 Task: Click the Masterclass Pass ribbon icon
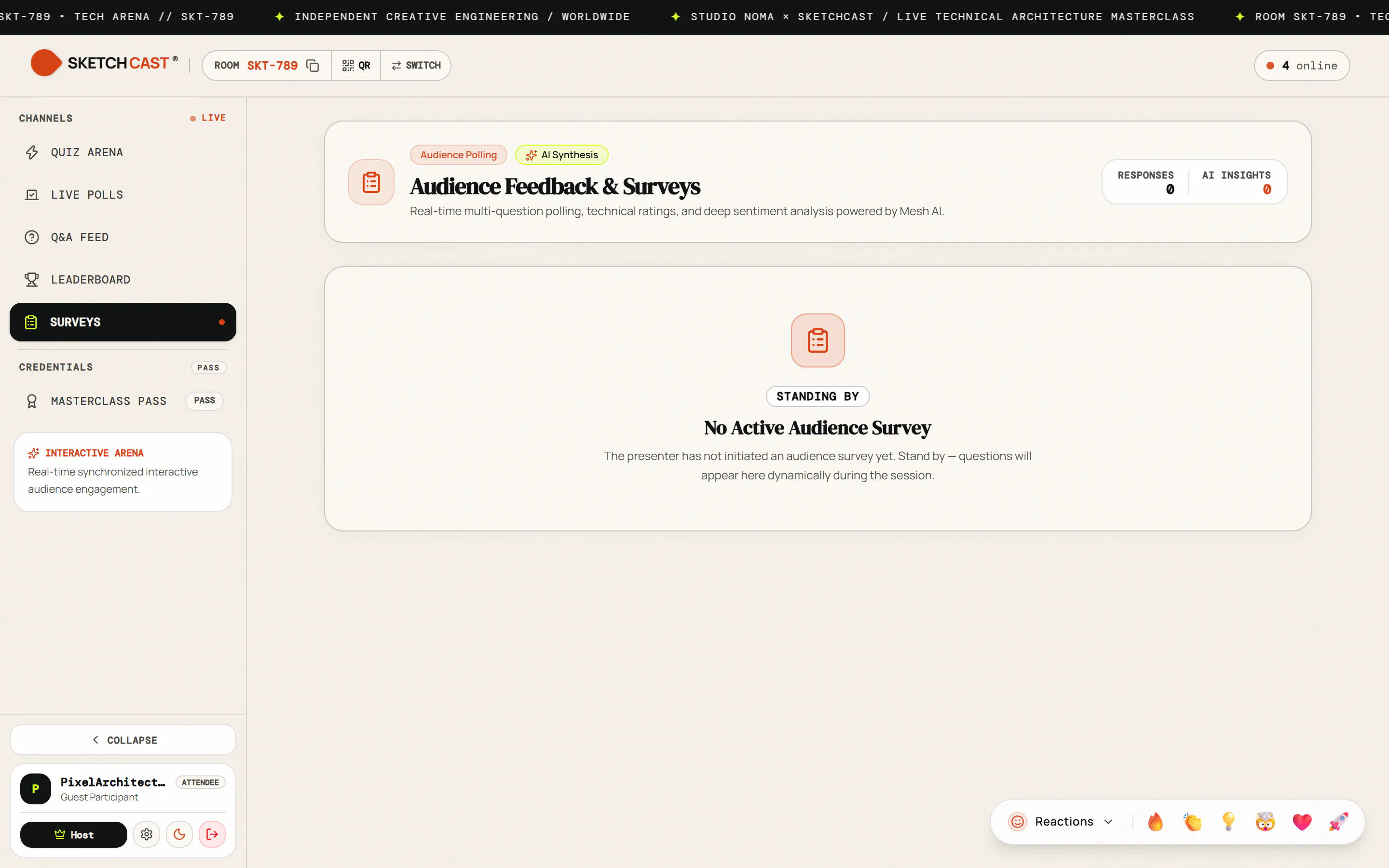coord(31,401)
